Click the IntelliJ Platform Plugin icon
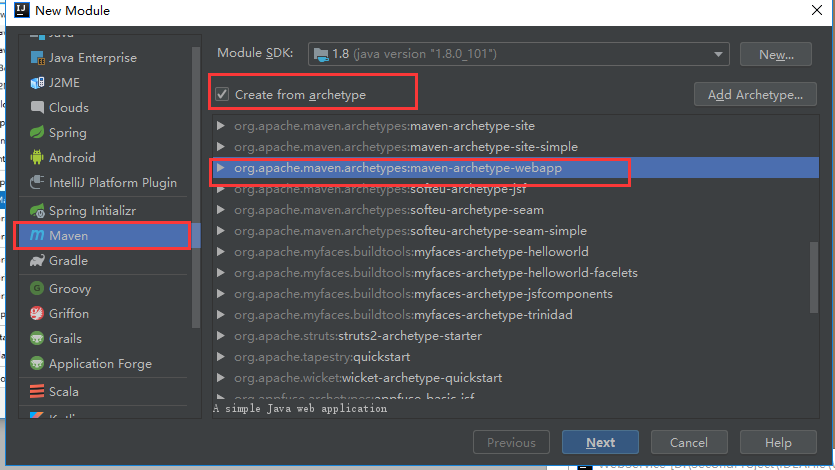This screenshot has width=835, height=470. pos(37,183)
